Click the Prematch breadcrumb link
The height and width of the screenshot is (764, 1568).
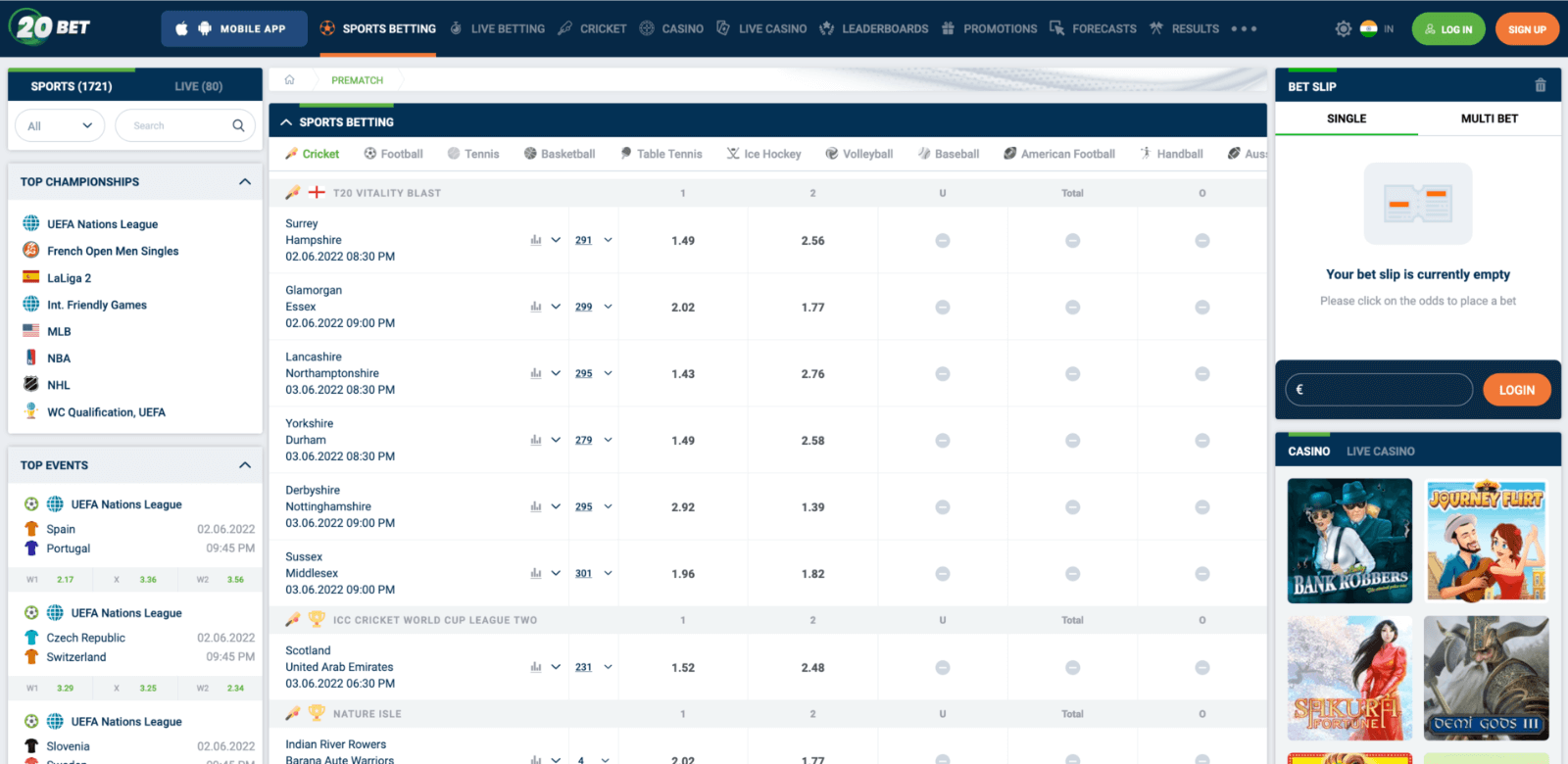[357, 80]
